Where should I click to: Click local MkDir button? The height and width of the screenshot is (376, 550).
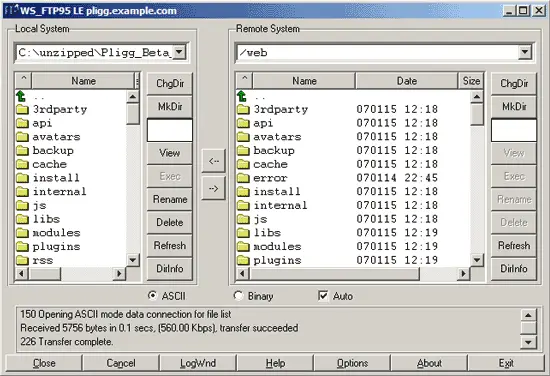tap(170, 107)
